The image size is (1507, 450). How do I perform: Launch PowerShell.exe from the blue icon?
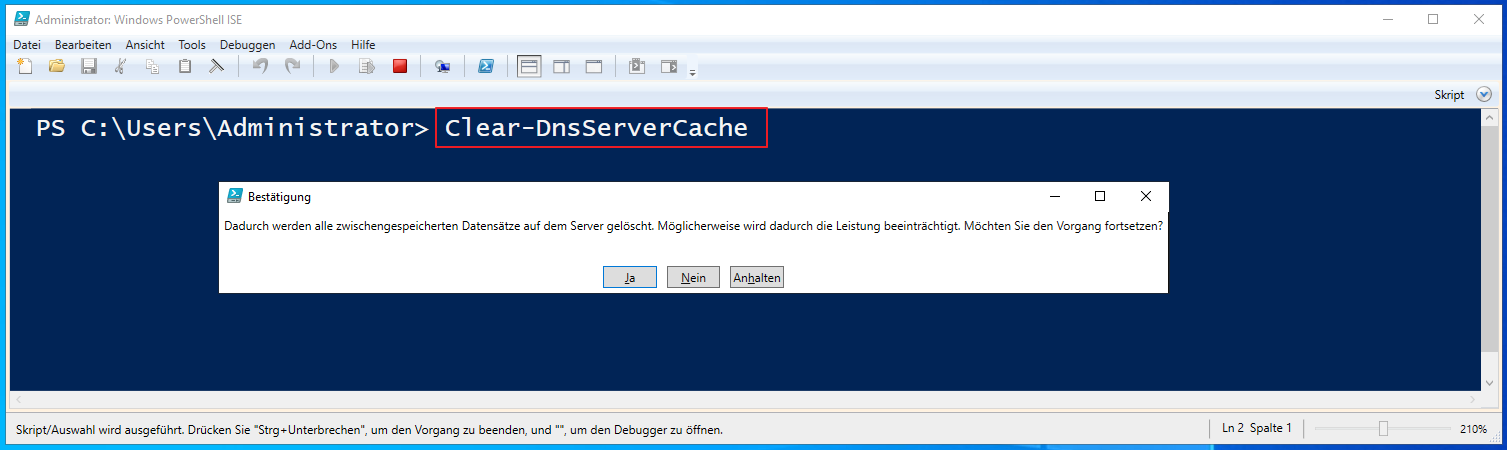pos(485,67)
